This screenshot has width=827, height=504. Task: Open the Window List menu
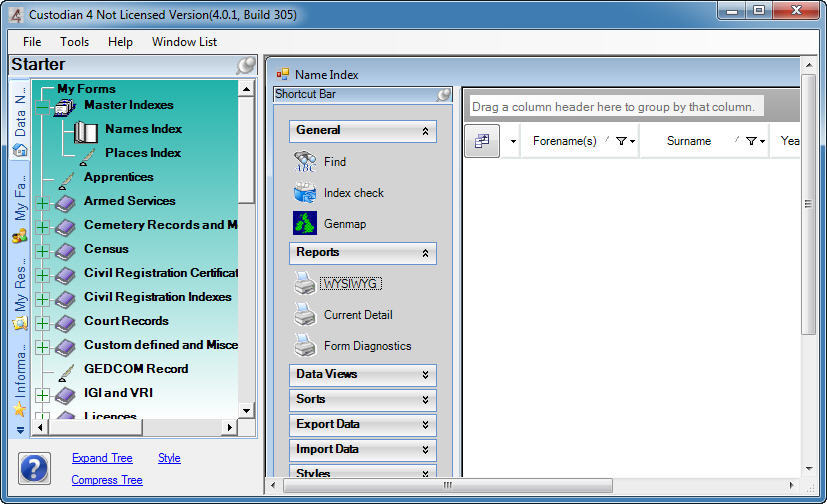[x=184, y=42]
